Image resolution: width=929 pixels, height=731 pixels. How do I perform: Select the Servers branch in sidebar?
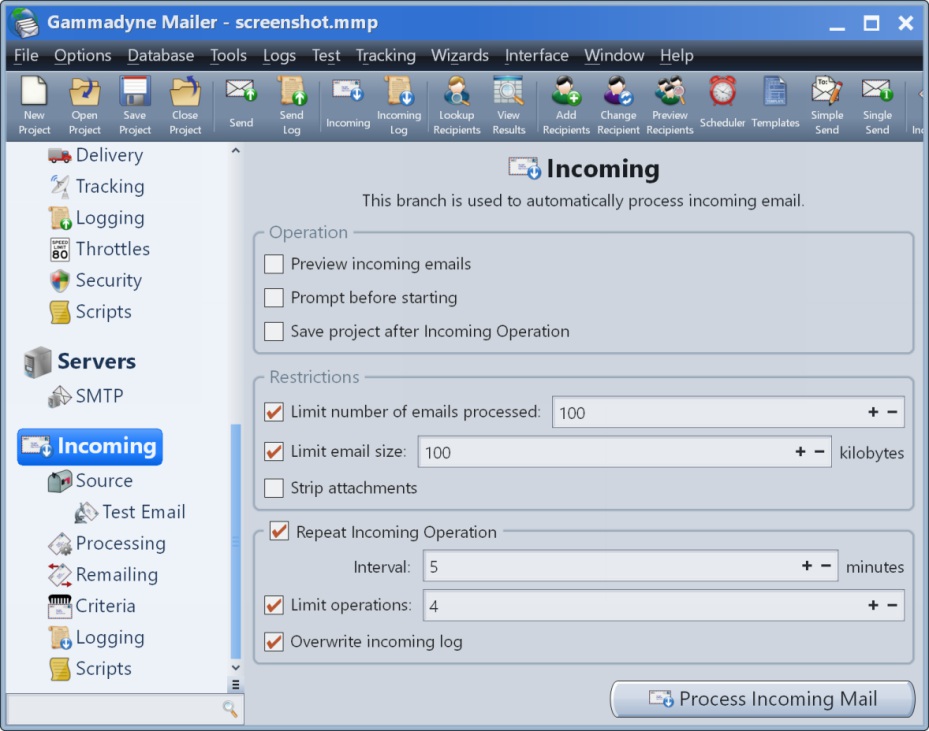click(x=80, y=361)
